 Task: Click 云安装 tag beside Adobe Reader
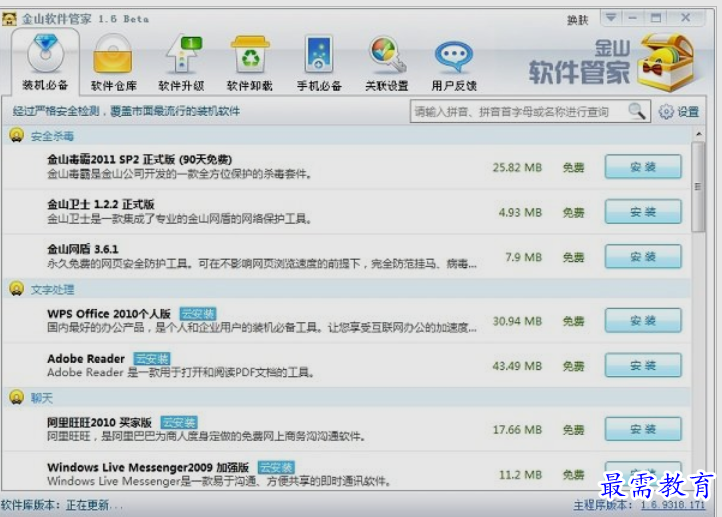[x=152, y=359]
